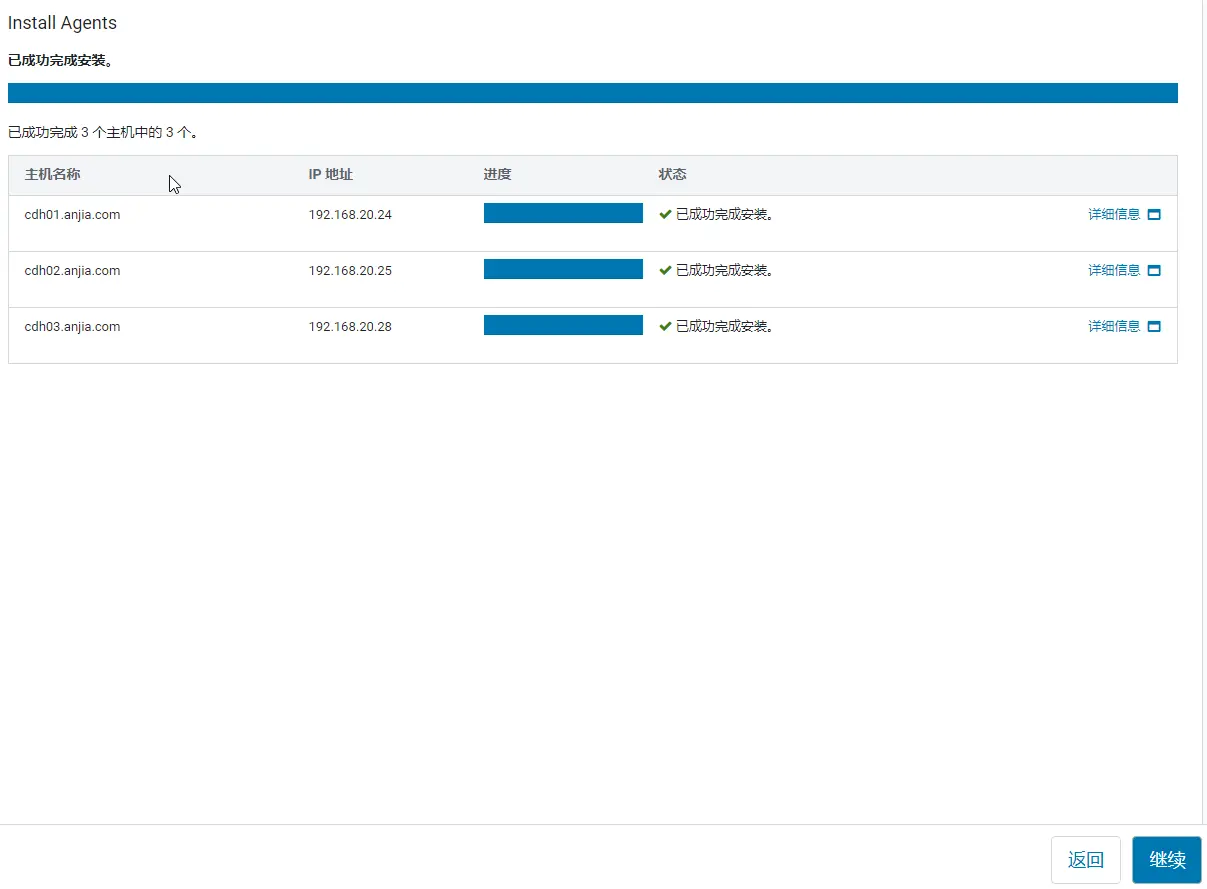
Task: Open details window icon for cdh03.anjia.com
Action: point(1154,326)
